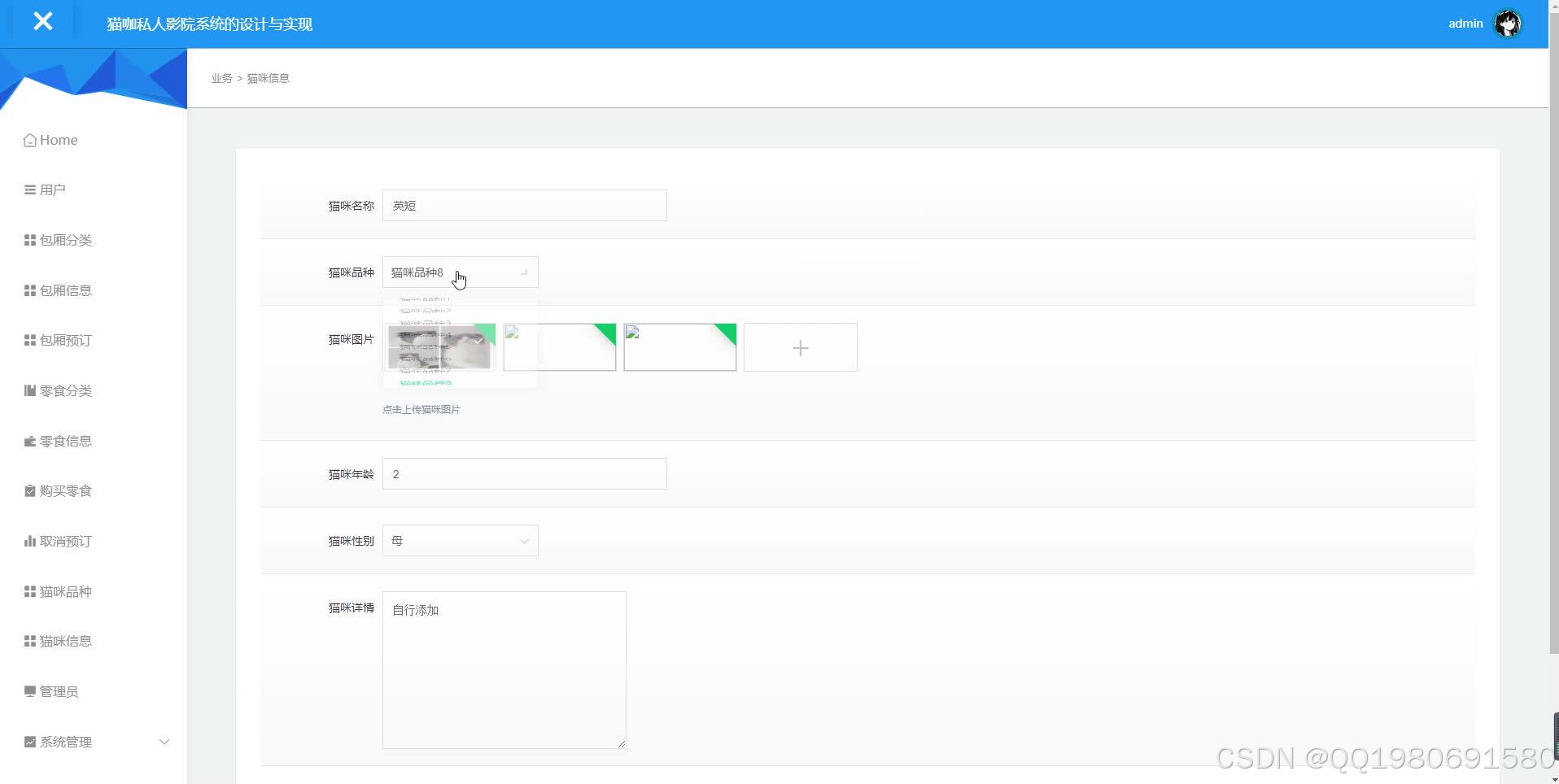1559x784 pixels.
Task: Click the 猫咪信息 breadcrumb text
Action: pyautogui.click(x=269, y=78)
